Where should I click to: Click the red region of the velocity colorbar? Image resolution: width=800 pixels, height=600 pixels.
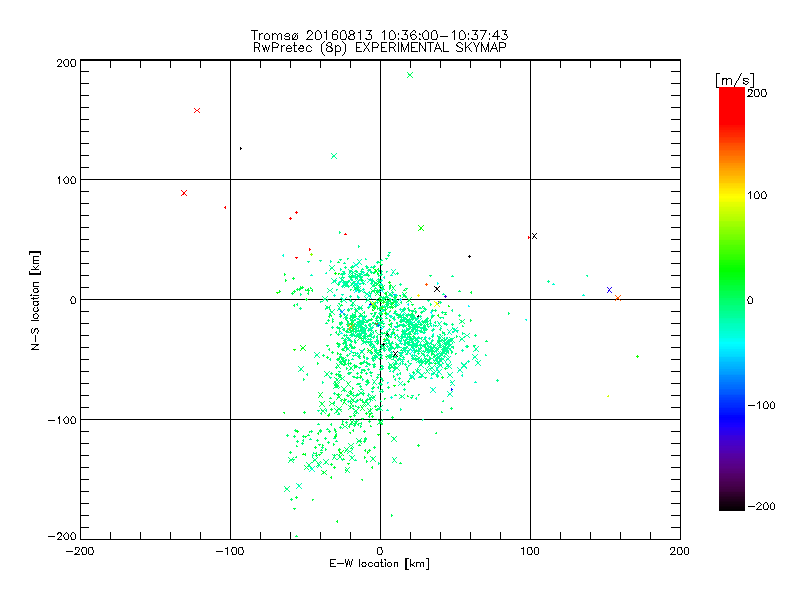pyautogui.click(x=732, y=107)
